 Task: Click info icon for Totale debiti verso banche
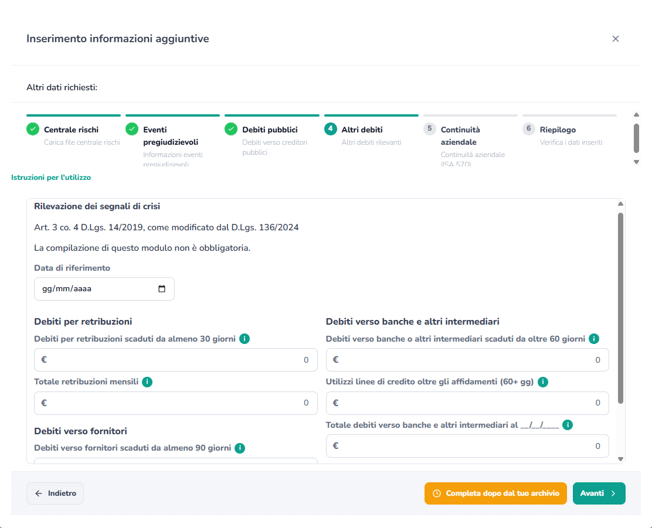click(x=567, y=425)
